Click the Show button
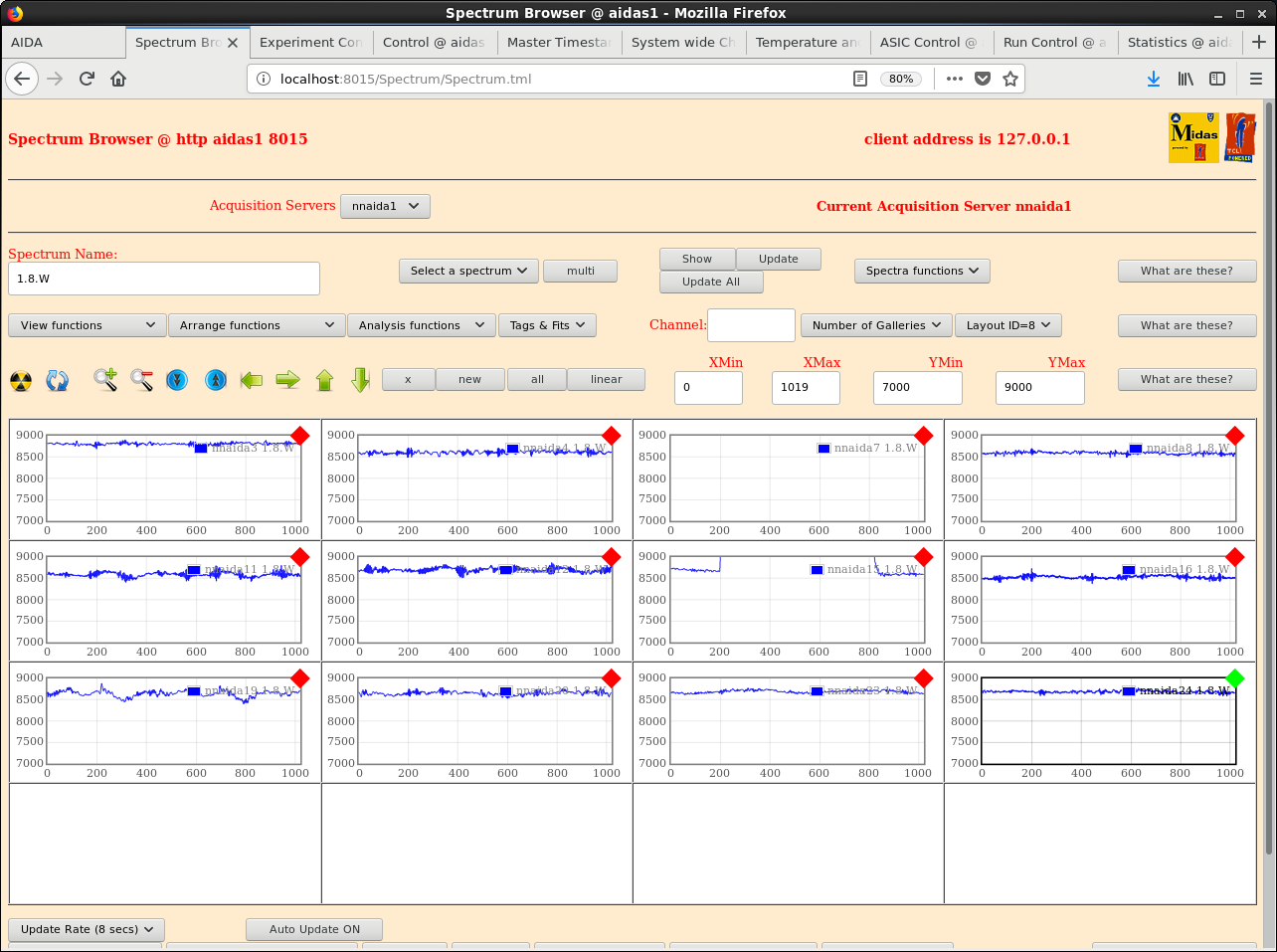Viewport: 1277px width, 952px height. tap(697, 259)
